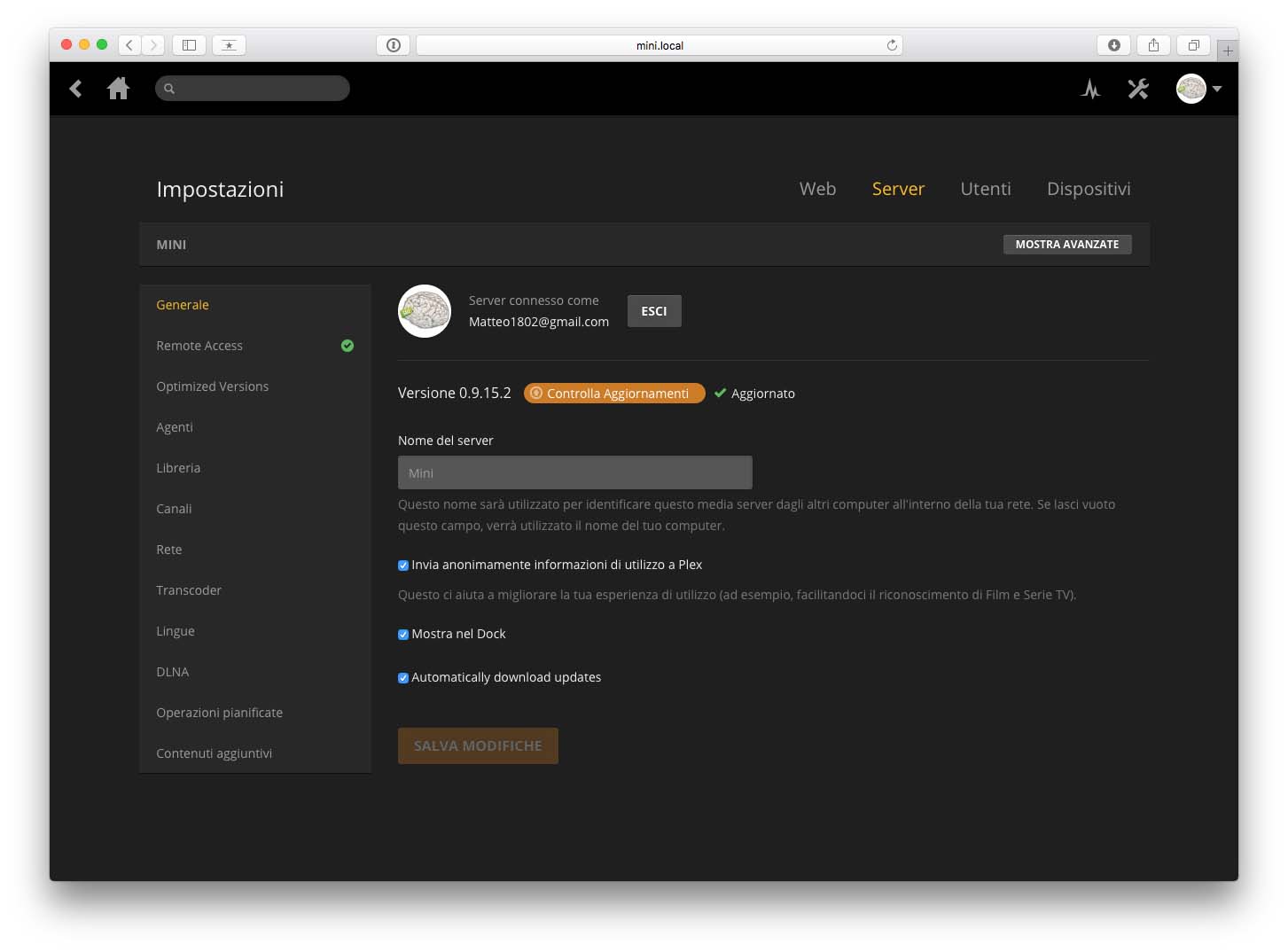Open Remote Access settings
The height and width of the screenshot is (952, 1288).
(255, 346)
